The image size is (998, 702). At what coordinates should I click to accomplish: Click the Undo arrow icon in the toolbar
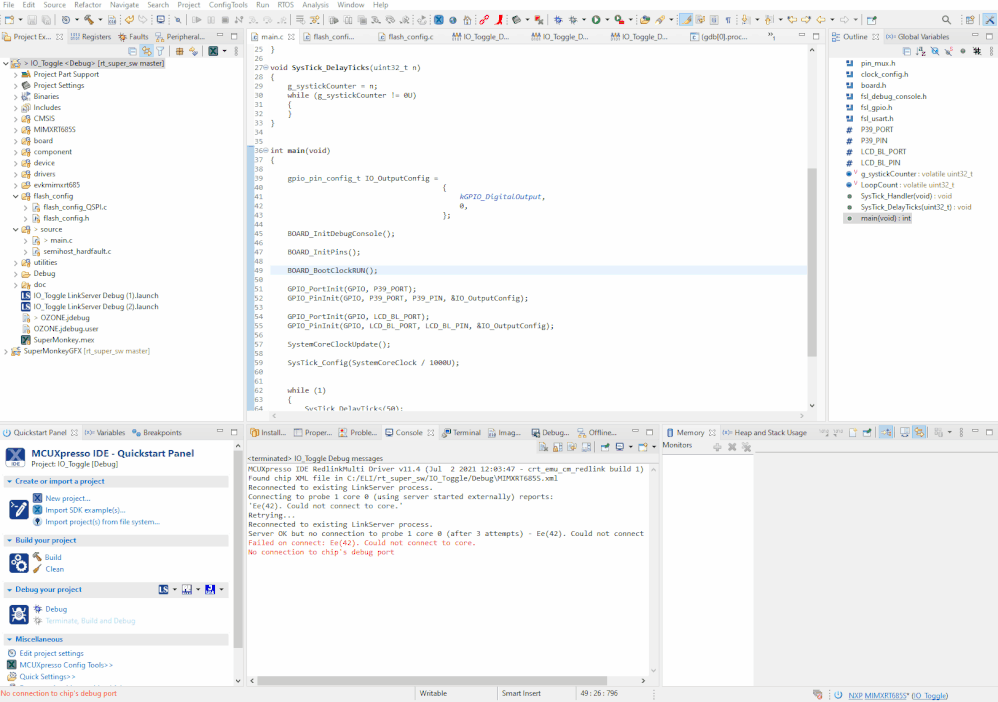tap(129, 20)
